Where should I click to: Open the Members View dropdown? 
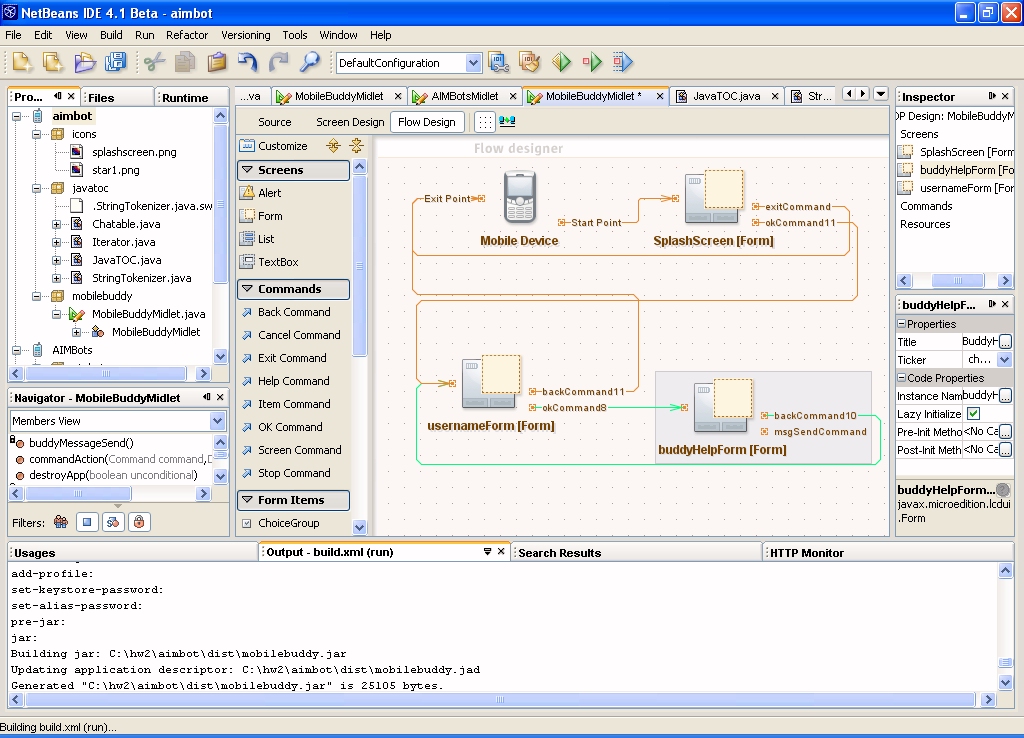(x=218, y=421)
